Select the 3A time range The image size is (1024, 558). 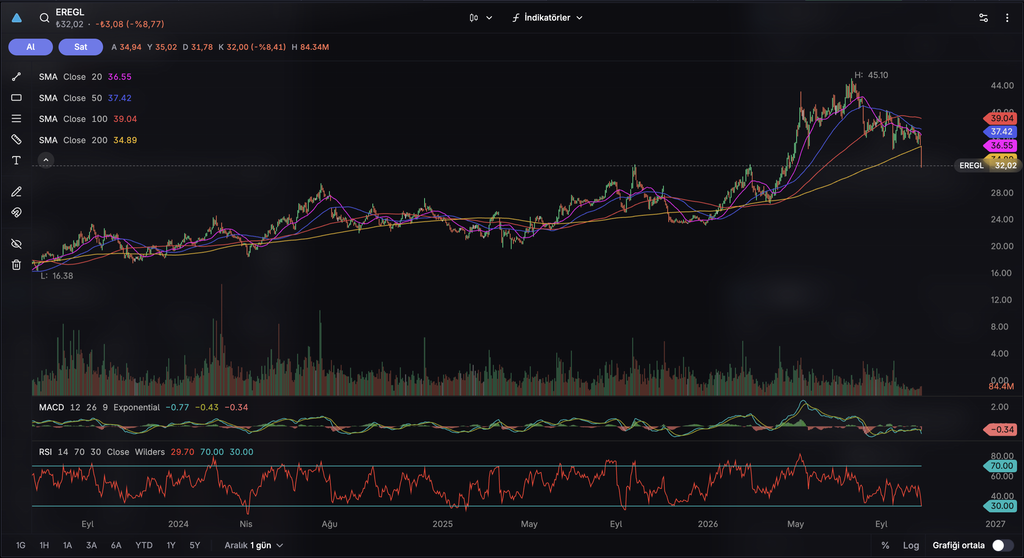click(91, 545)
